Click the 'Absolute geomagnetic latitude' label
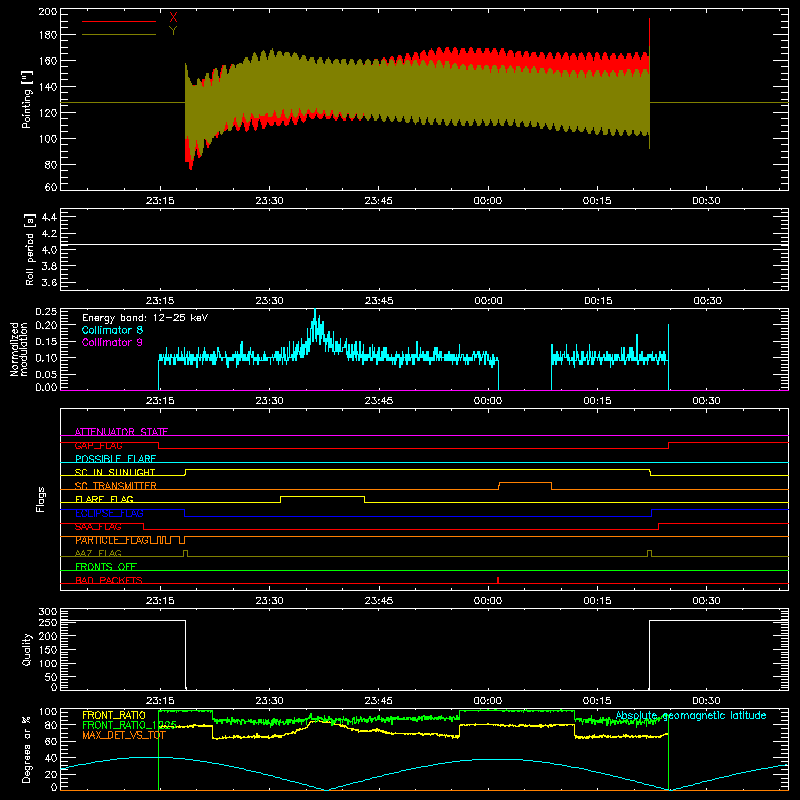This screenshot has width=800, height=800. point(691,715)
